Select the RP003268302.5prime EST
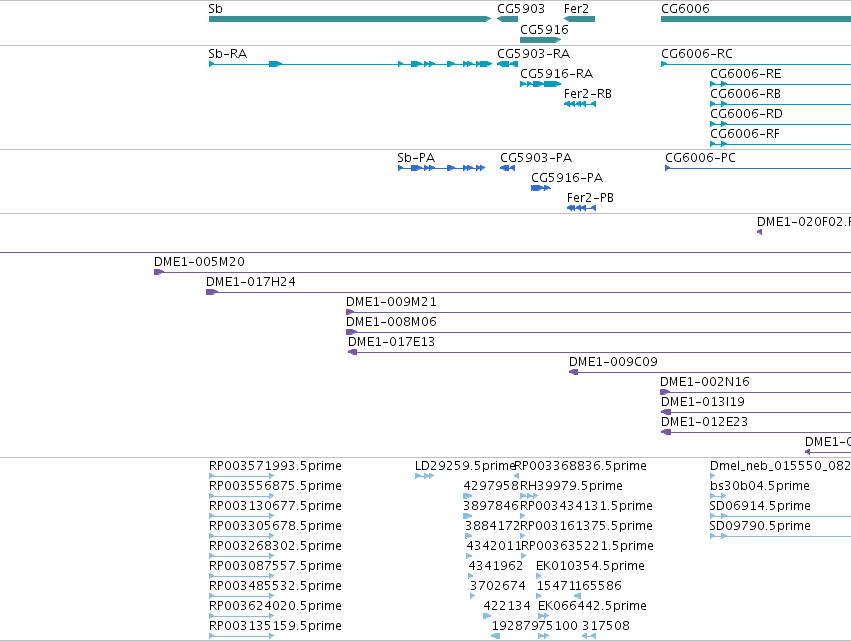The height and width of the screenshot is (641, 851). (242, 556)
